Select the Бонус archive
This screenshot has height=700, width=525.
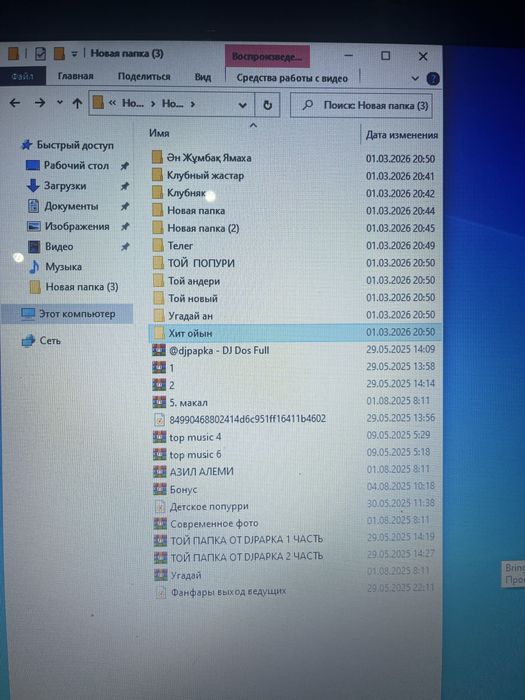coord(183,489)
